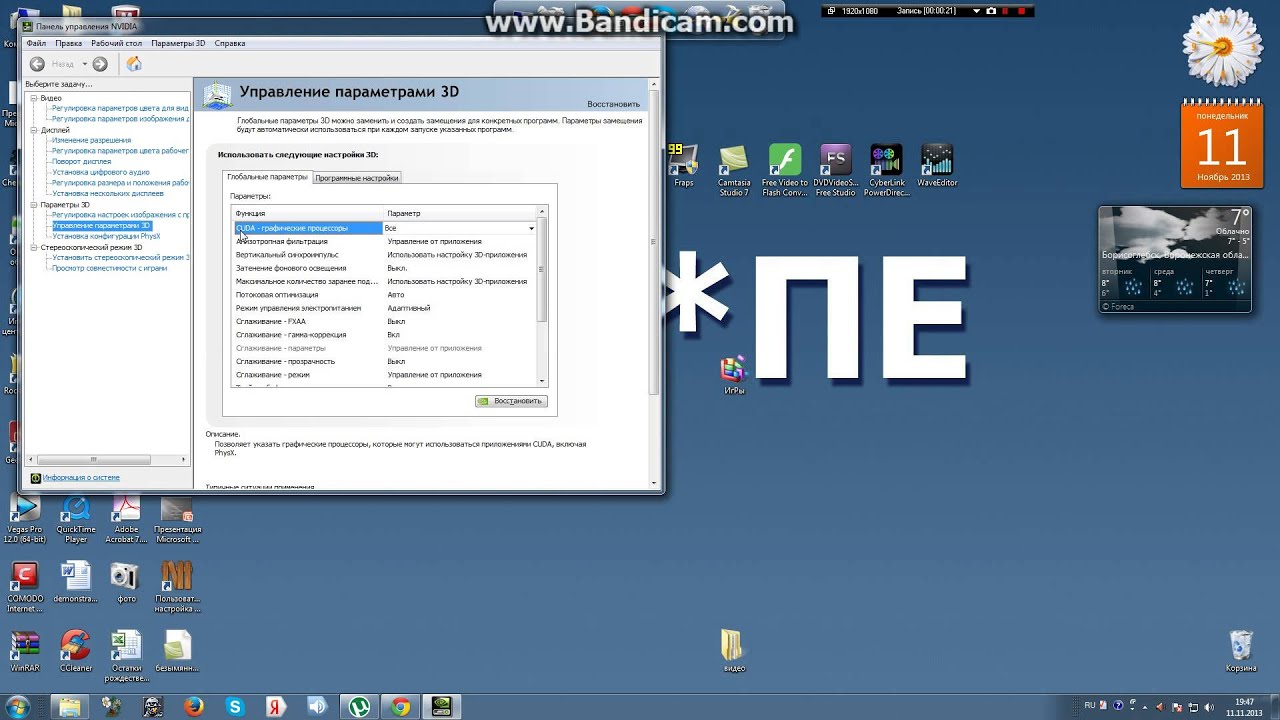The image size is (1280, 720).
Task: Select the Сглаживание - FXAA row
Action: click(x=385, y=322)
